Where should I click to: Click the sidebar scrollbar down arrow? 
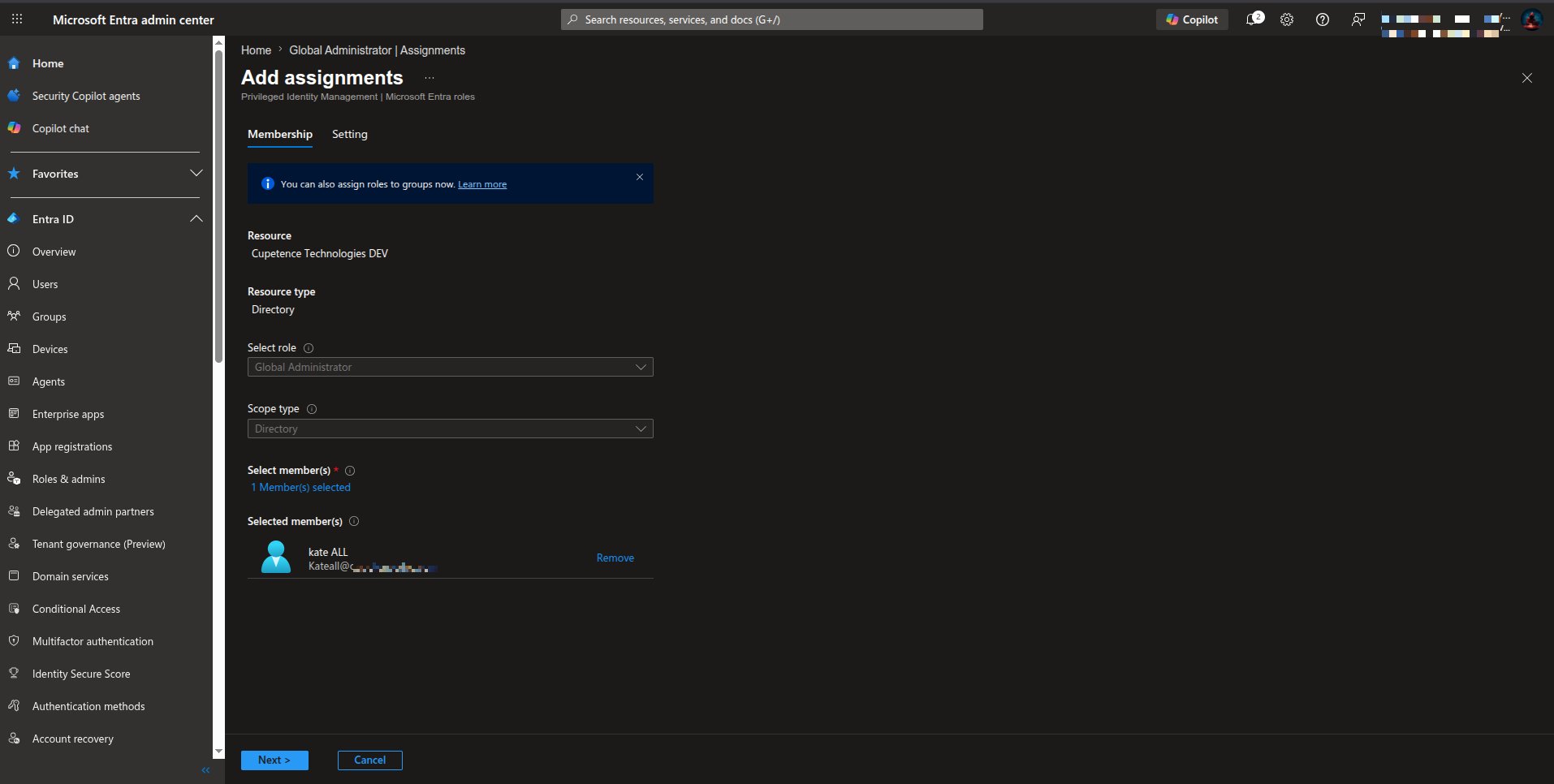pyautogui.click(x=218, y=752)
